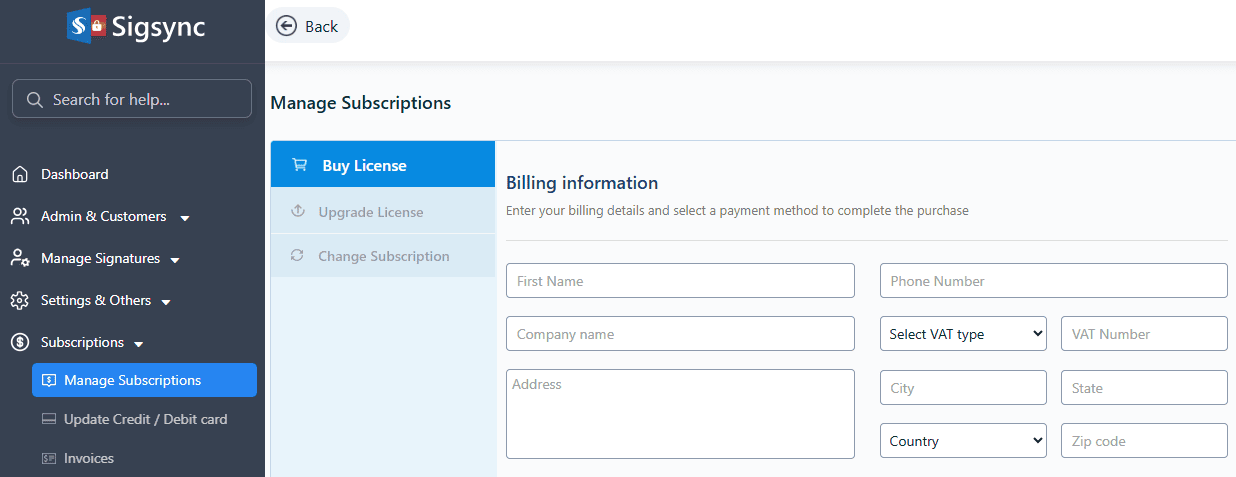
Task: Click the Search for help field
Action: 132,99
